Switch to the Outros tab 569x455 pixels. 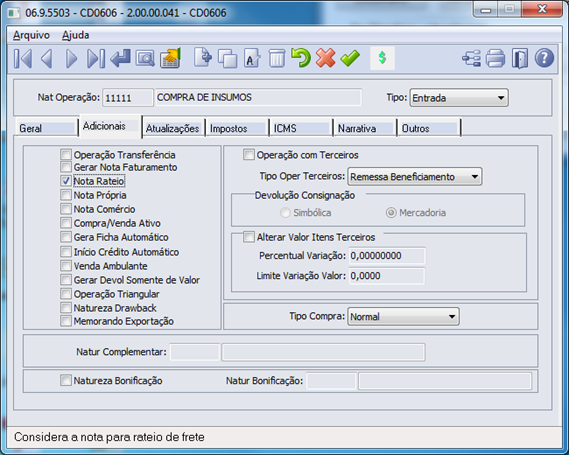[429, 128]
